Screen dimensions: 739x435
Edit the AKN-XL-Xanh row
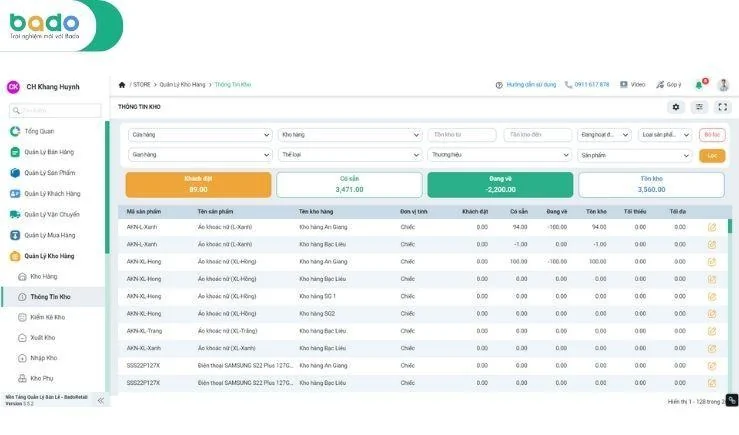(712, 348)
